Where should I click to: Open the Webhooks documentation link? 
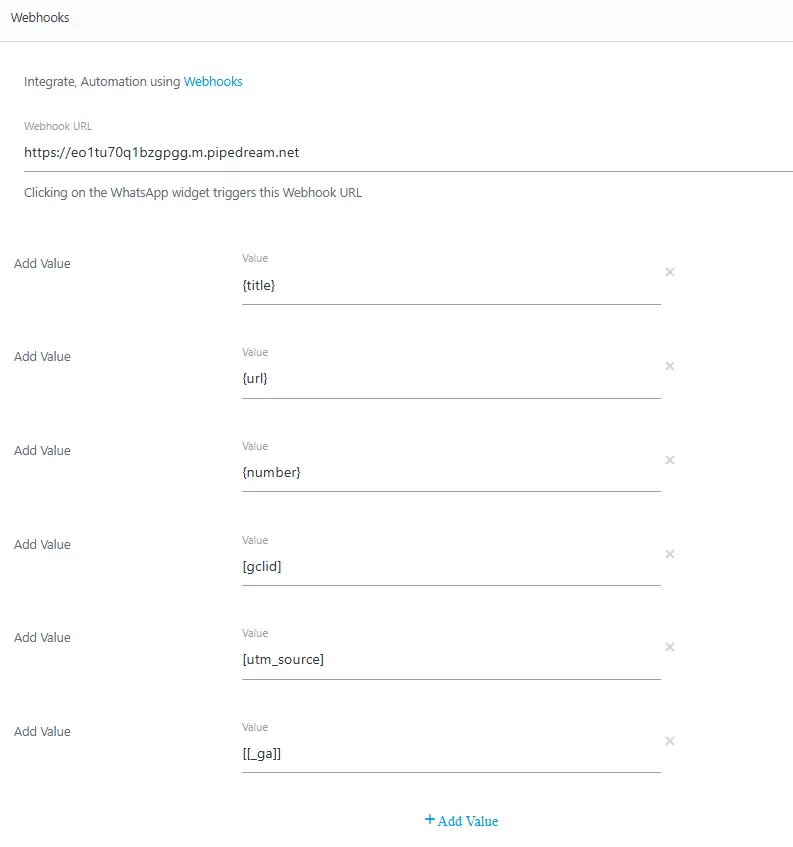click(213, 82)
